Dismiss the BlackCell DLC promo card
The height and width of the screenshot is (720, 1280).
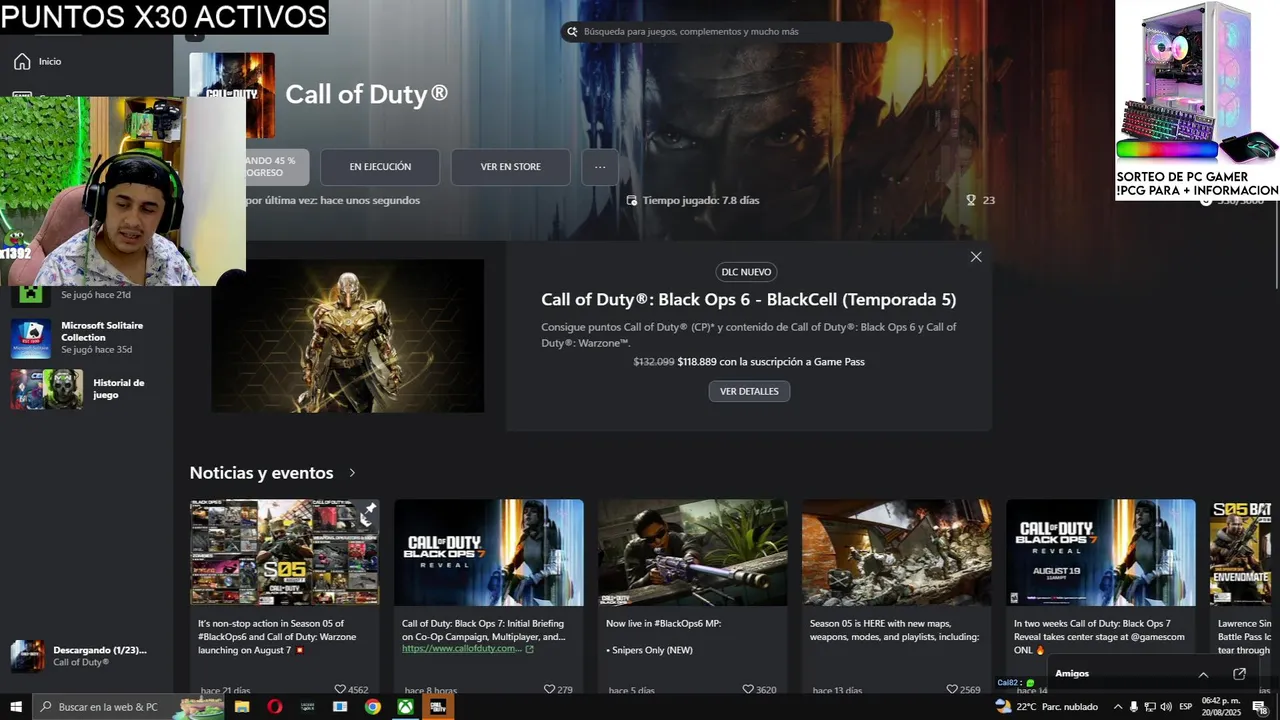976,257
